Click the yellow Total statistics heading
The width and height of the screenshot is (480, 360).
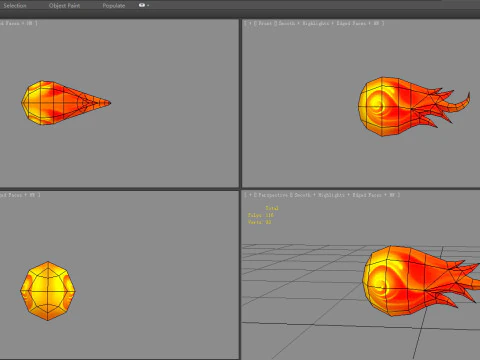(x=272, y=208)
